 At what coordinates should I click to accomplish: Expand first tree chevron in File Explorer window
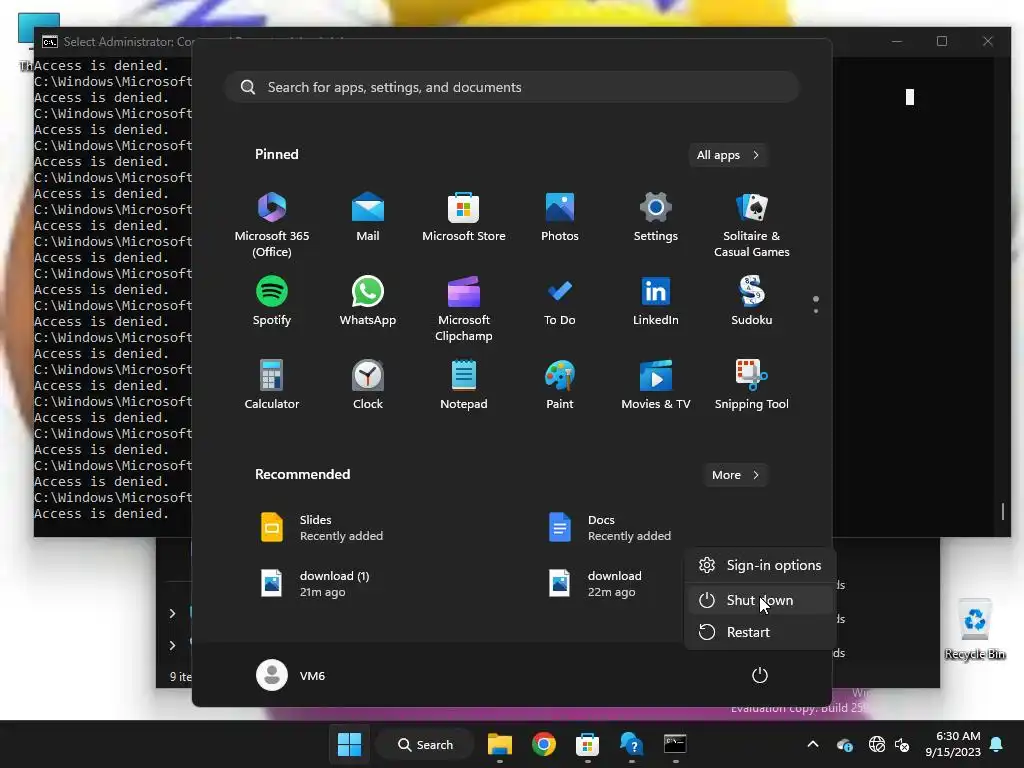click(172, 613)
